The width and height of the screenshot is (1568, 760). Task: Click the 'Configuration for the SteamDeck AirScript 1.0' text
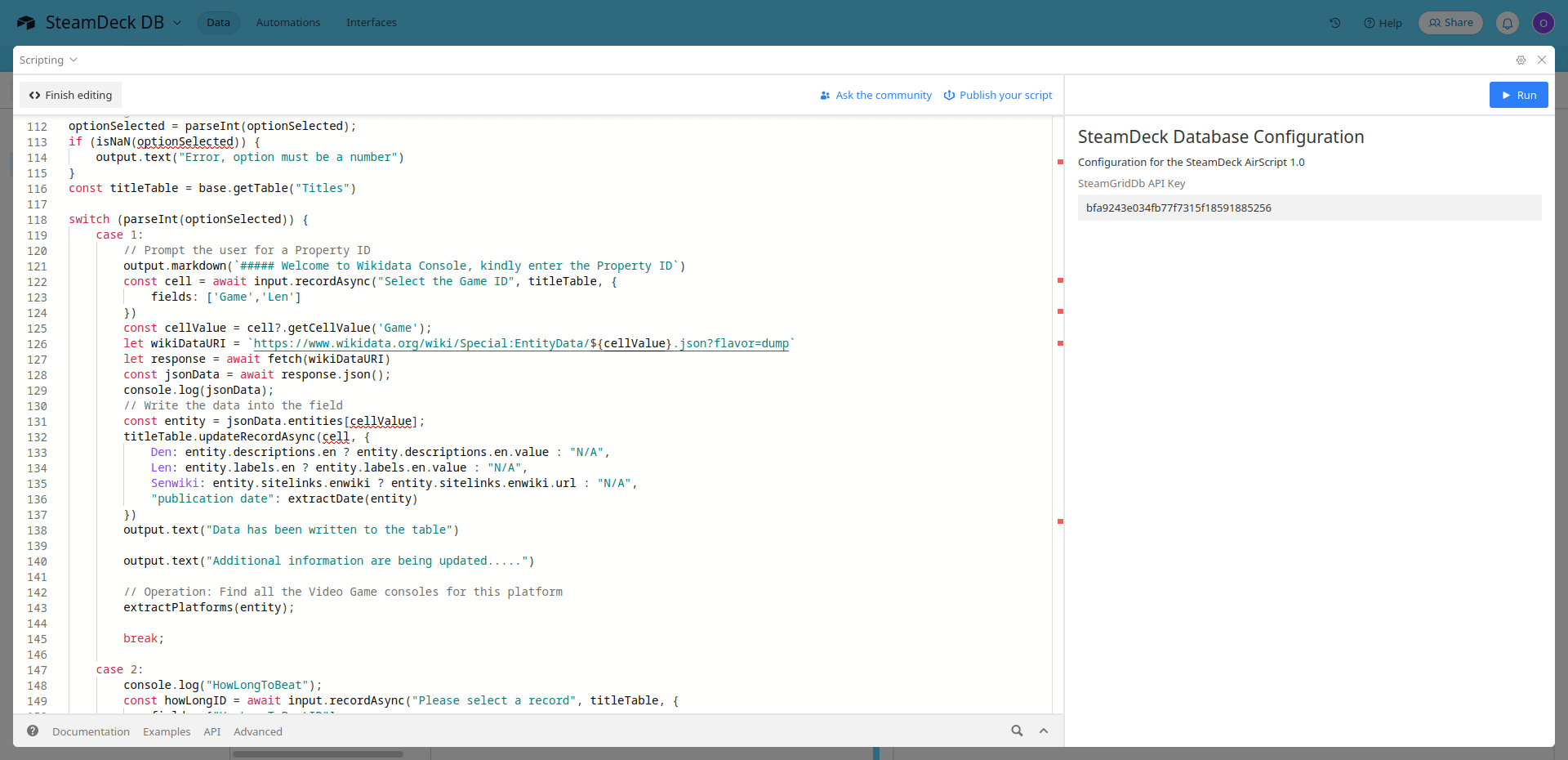(1192, 163)
